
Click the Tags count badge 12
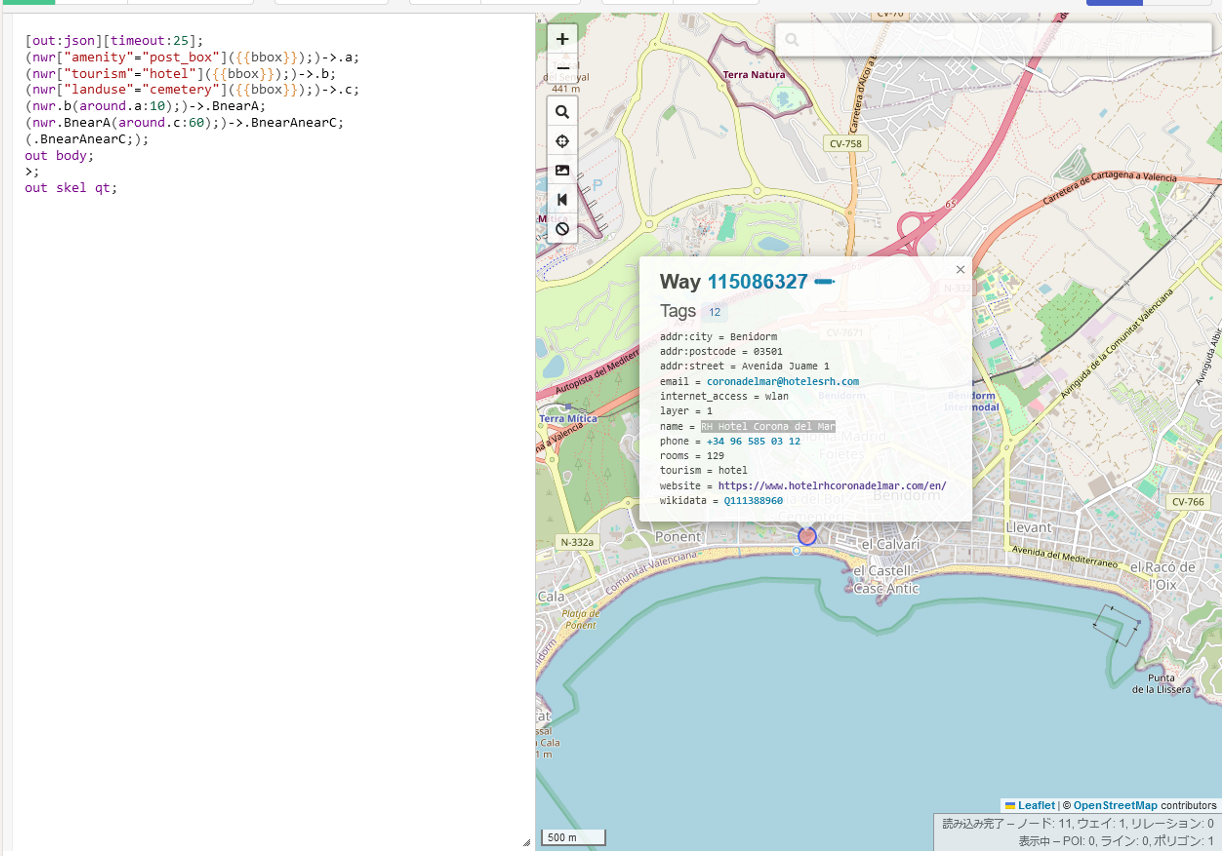click(715, 312)
